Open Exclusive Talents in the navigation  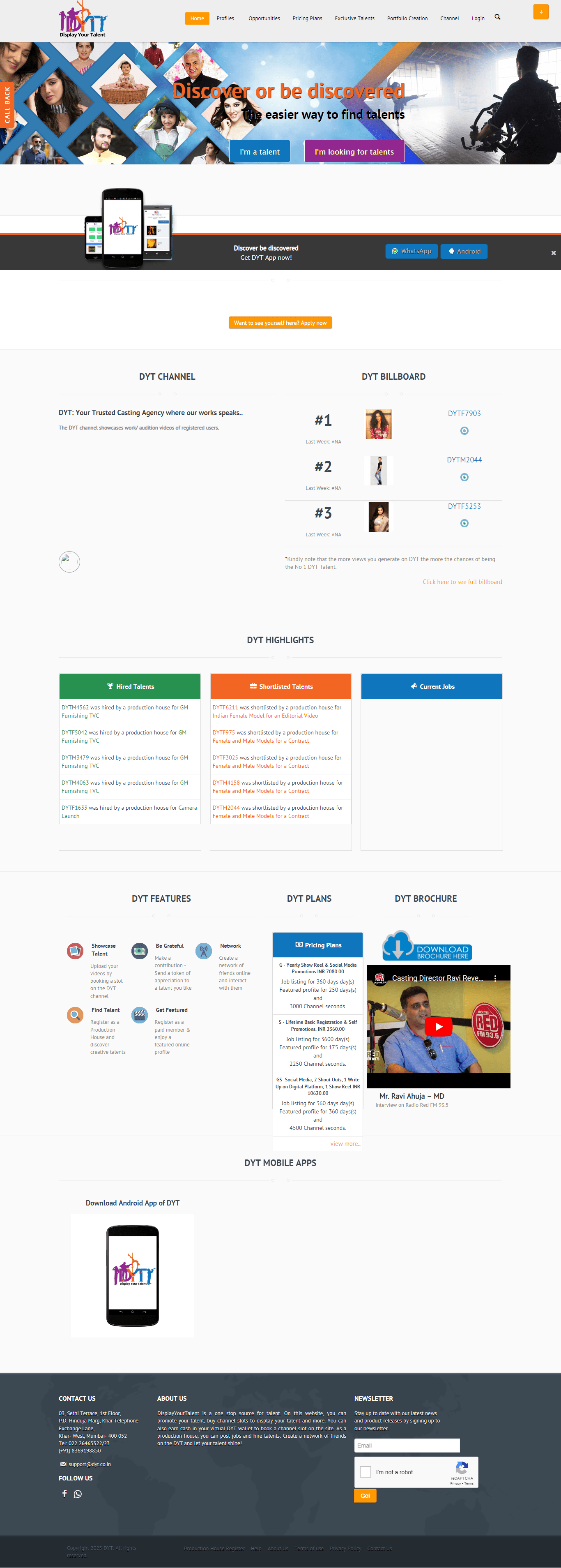point(355,18)
